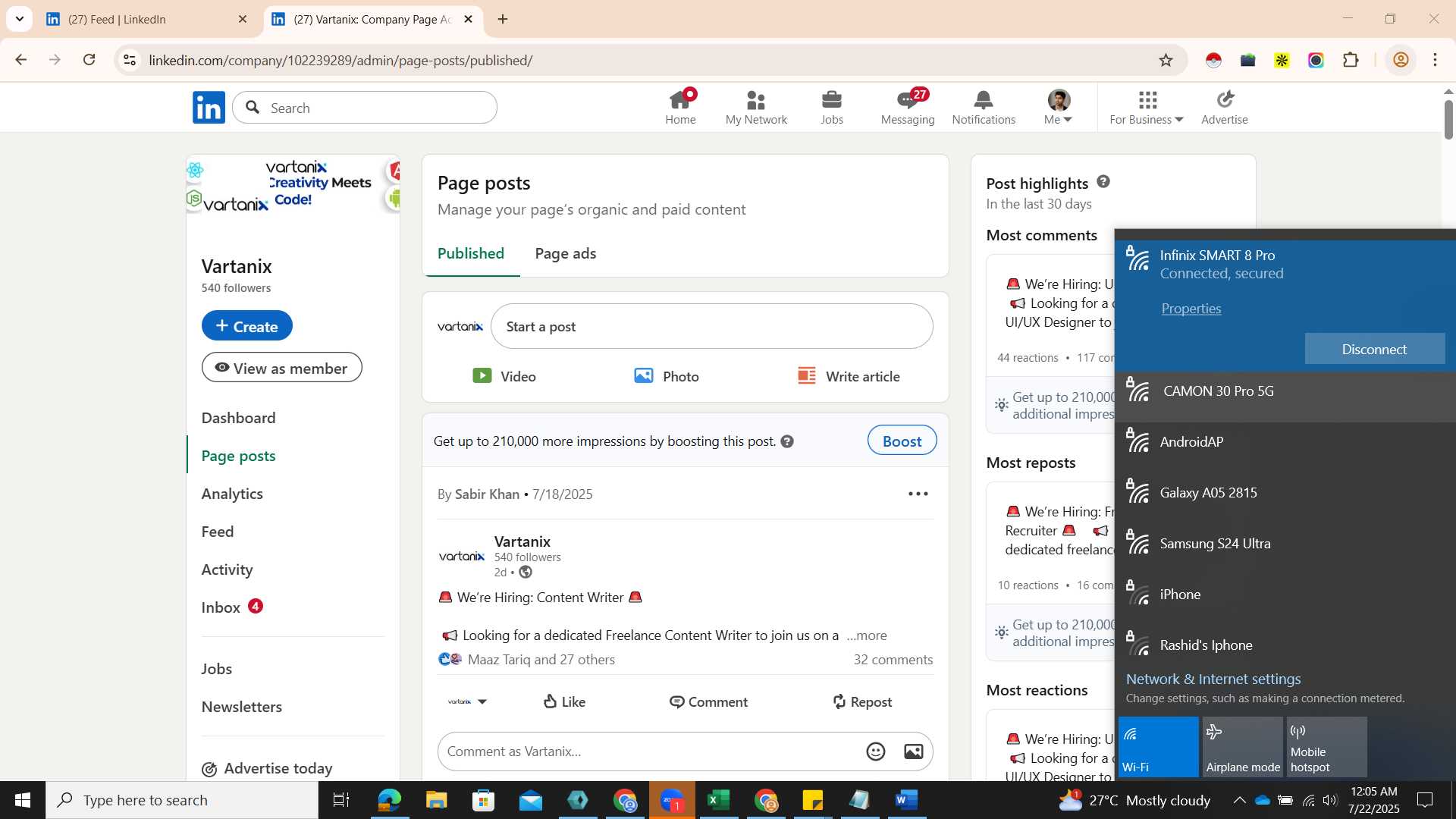Open post options three-dot menu
1456x819 pixels.
click(x=918, y=494)
